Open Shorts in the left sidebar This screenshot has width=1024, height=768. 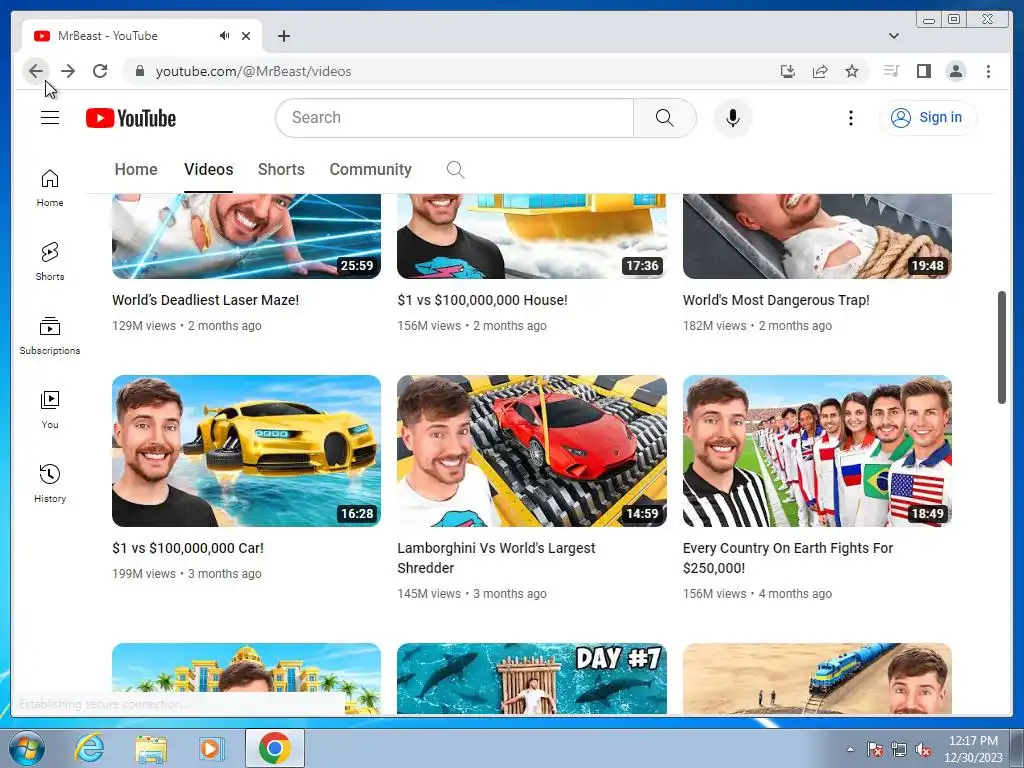click(50, 262)
